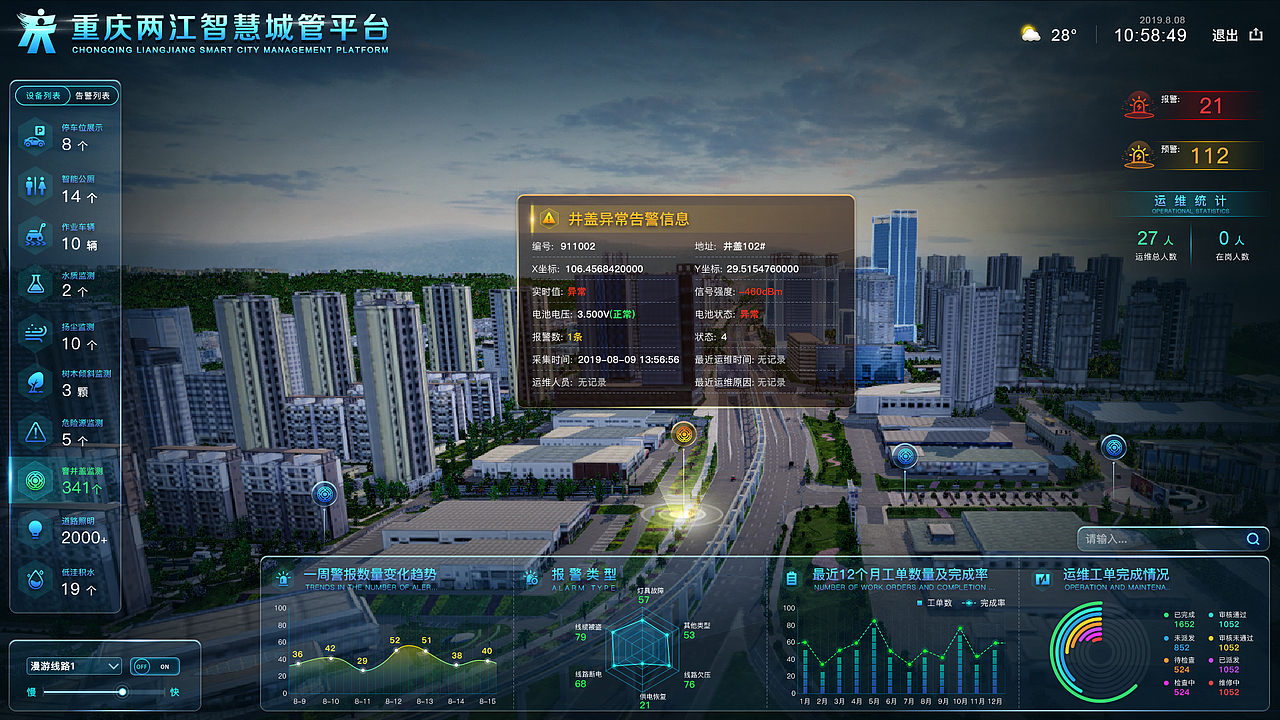This screenshot has width=1280, height=720.
Task: Select the work vehicles icon
Action: tap(35, 236)
